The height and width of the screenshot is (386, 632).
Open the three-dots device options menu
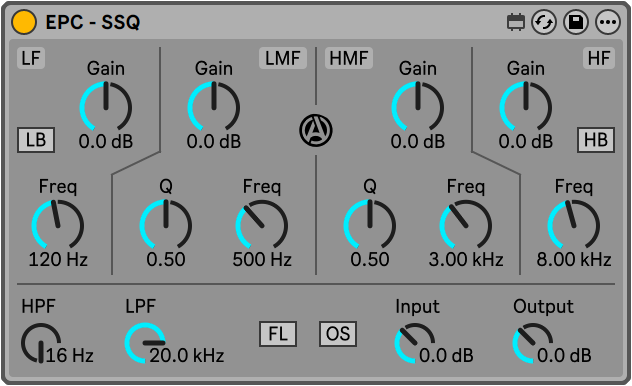pos(608,22)
